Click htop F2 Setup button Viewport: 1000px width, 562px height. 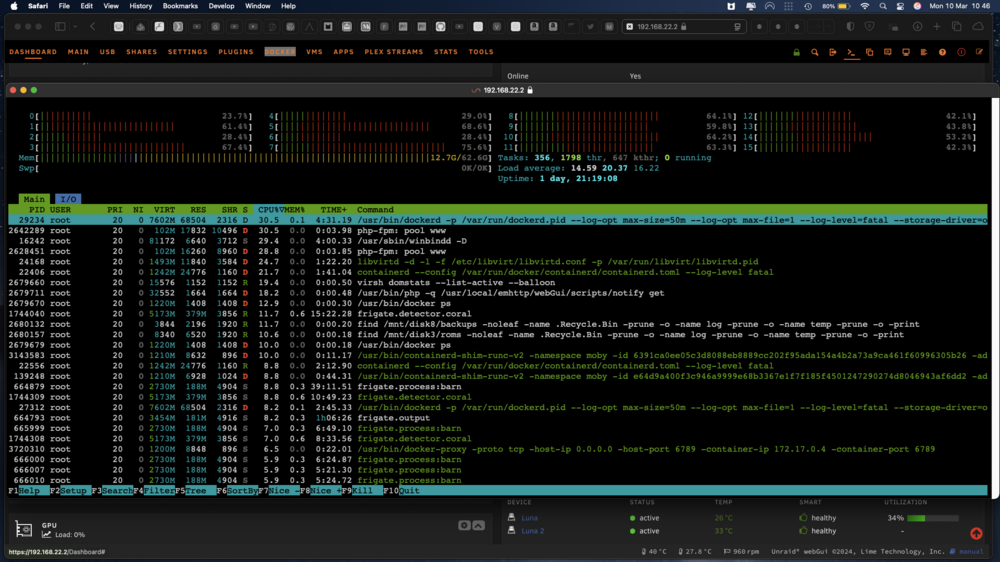(x=70, y=491)
